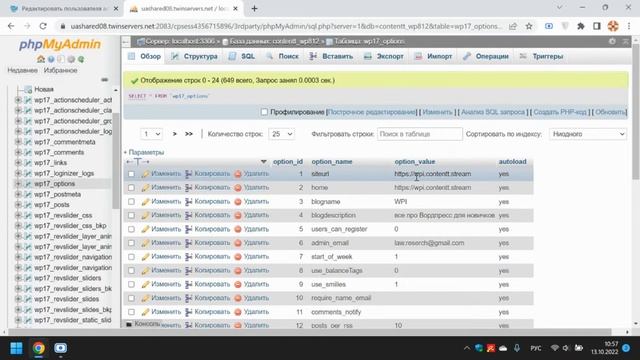Click Inline editing link for the query

click(x=371, y=112)
